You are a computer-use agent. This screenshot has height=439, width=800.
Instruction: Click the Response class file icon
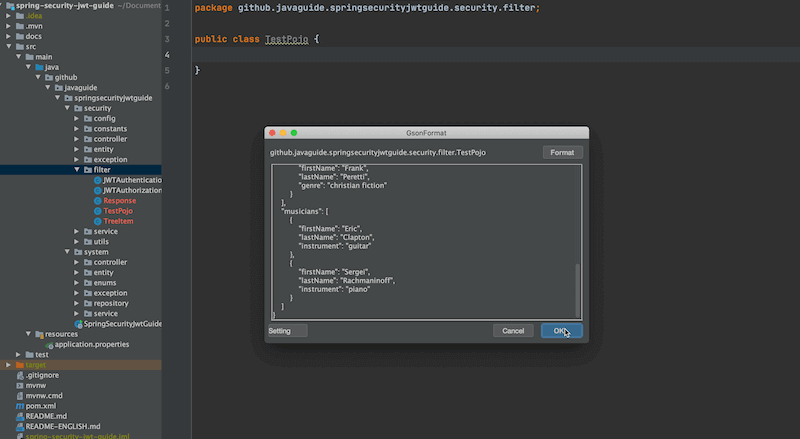(x=97, y=201)
